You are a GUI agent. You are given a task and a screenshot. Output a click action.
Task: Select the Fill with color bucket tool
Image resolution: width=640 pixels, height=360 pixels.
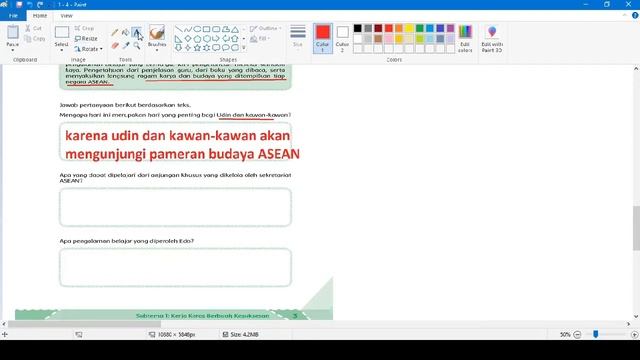126,32
